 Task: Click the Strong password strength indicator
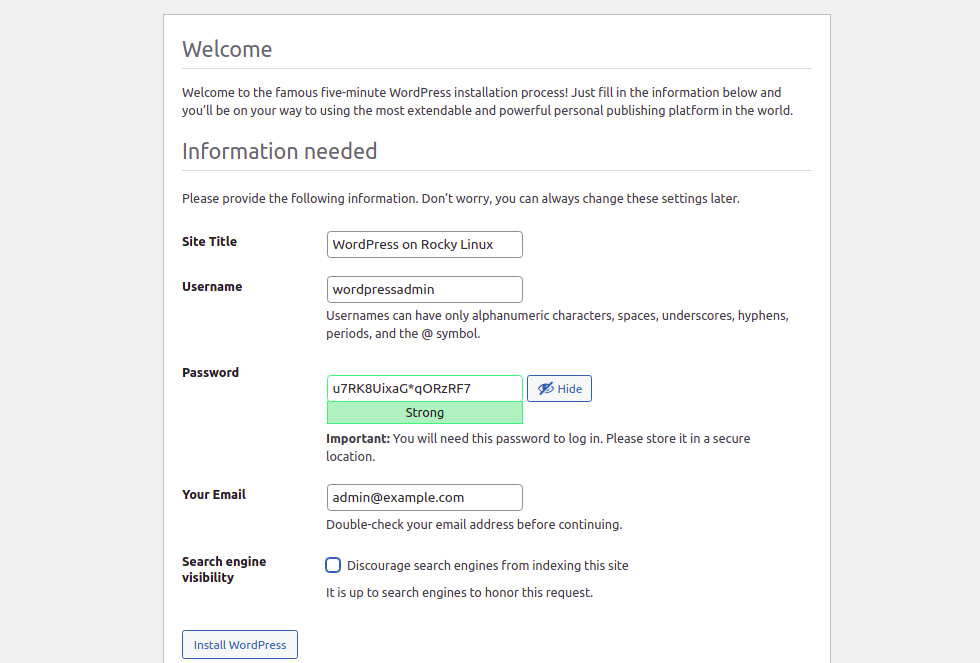[x=424, y=412]
